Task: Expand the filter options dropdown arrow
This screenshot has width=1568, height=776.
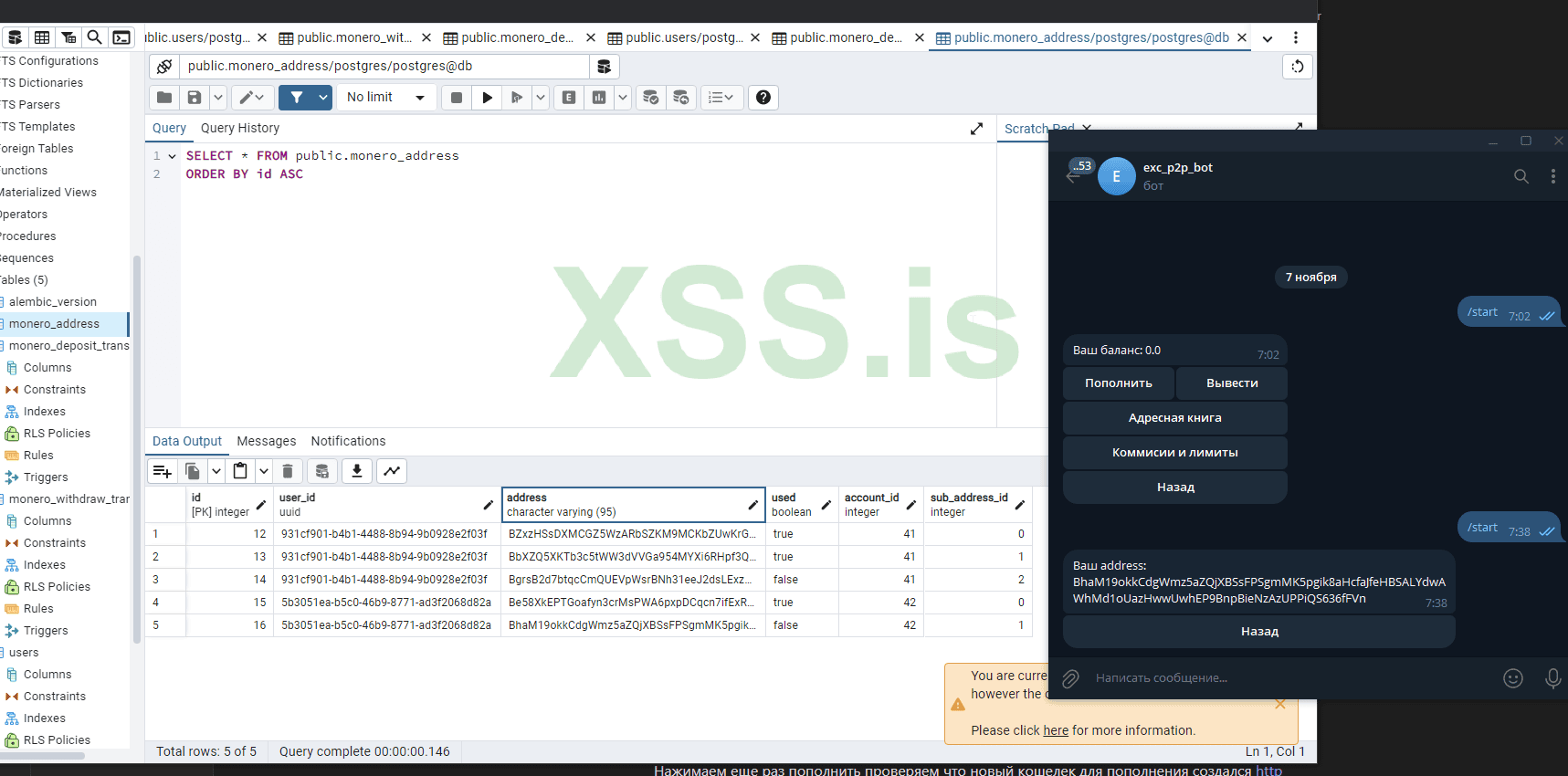Action: click(323, 98)
